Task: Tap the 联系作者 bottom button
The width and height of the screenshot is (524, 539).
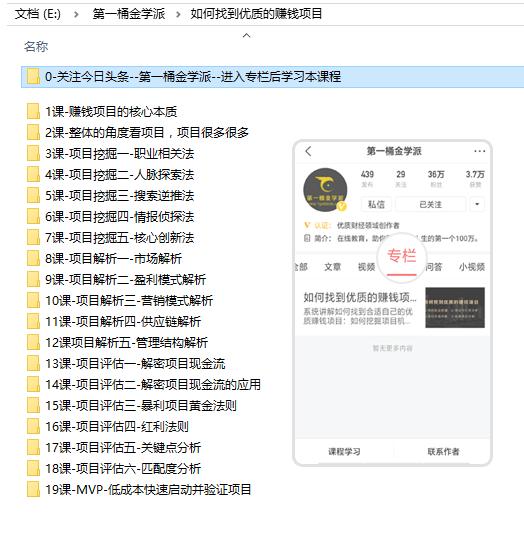Action: [443, 452]
